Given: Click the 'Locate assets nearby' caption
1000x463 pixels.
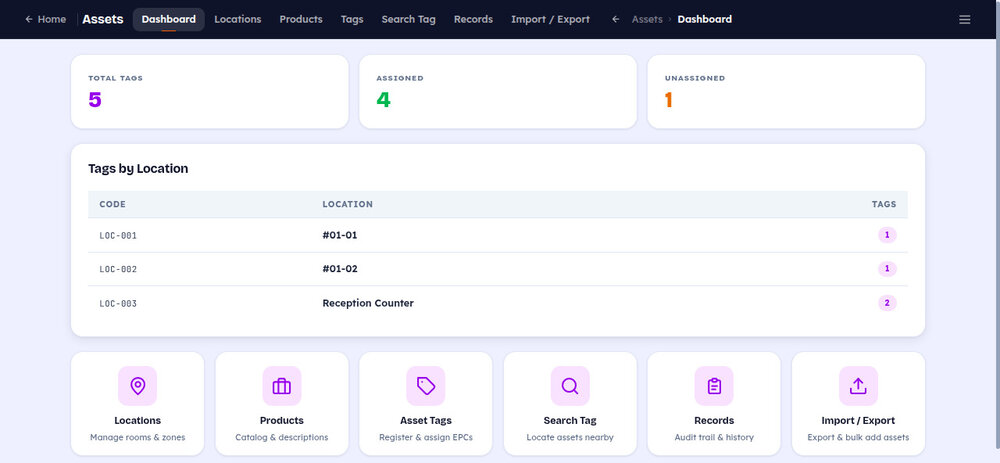Looking at the screenshot, I should (x=570, y=437).
